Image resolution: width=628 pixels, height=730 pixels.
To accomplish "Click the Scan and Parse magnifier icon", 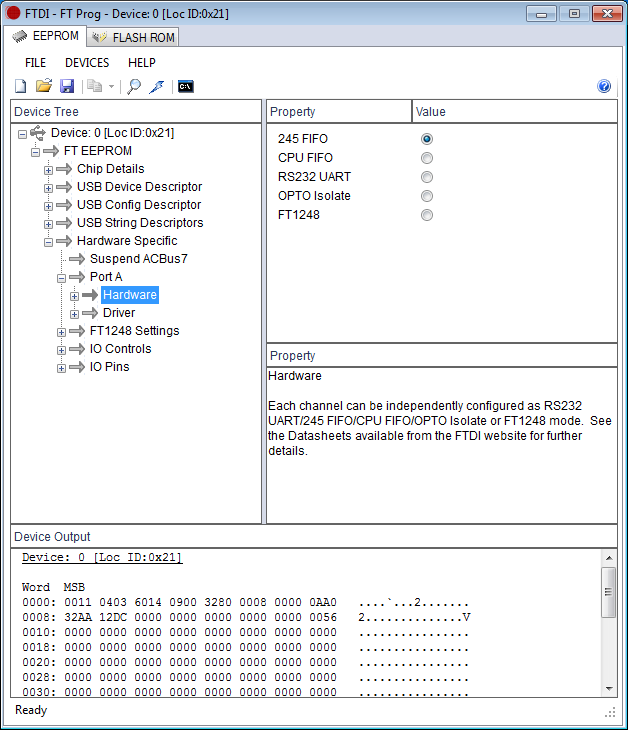I will [134, 86].
